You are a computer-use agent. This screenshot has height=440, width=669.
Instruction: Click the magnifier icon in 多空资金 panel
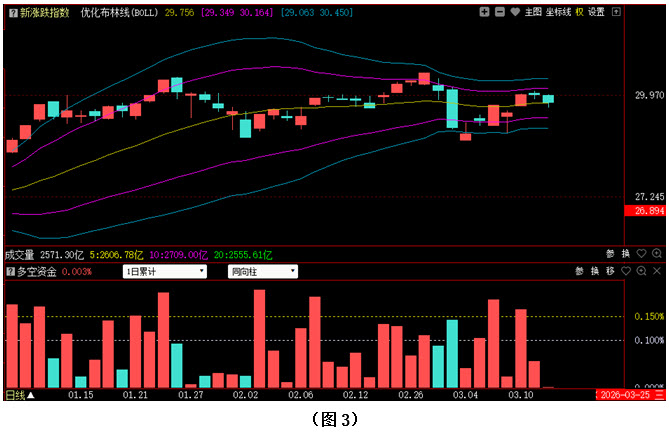coord(641,271)
